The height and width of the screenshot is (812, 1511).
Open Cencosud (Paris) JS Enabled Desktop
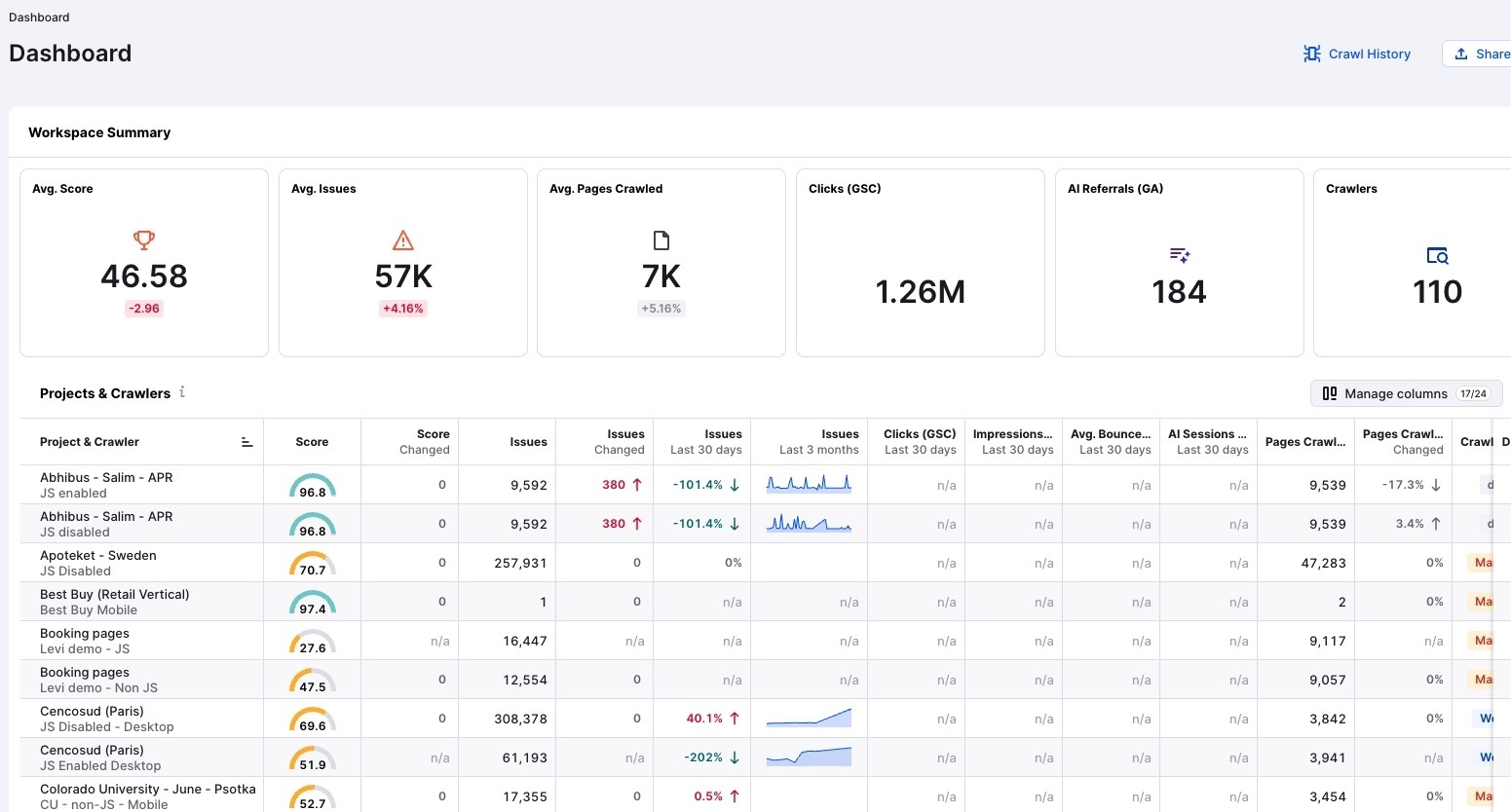pos(100,757)
